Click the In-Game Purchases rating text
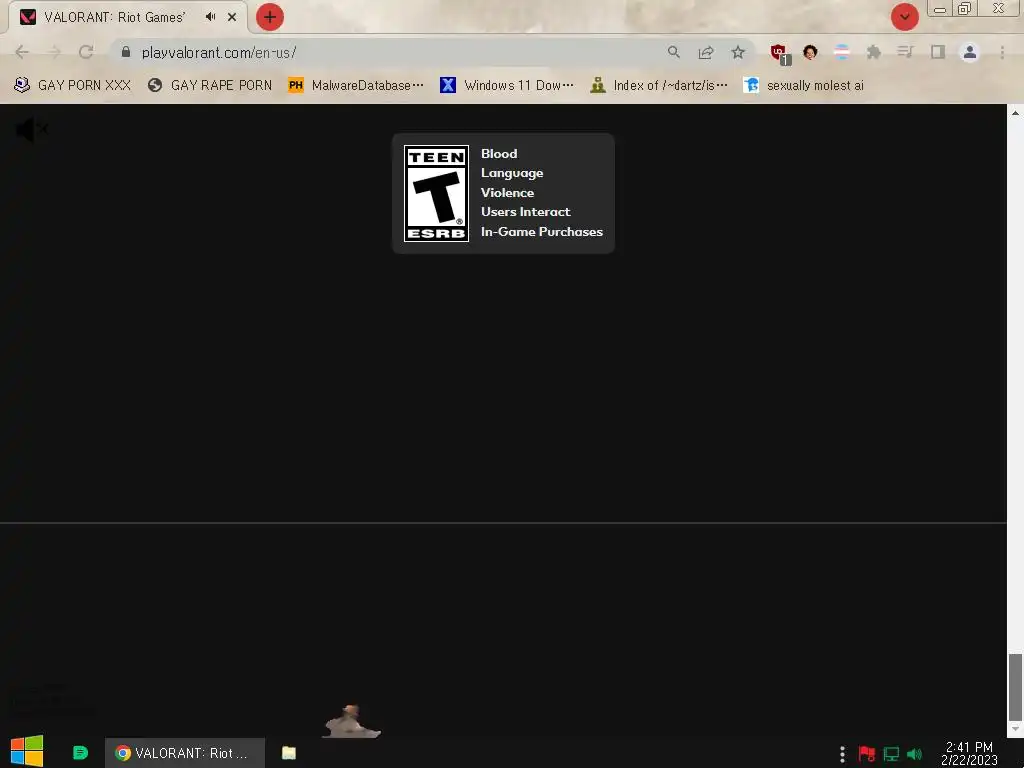The image size is (1024, 768). 541,231
